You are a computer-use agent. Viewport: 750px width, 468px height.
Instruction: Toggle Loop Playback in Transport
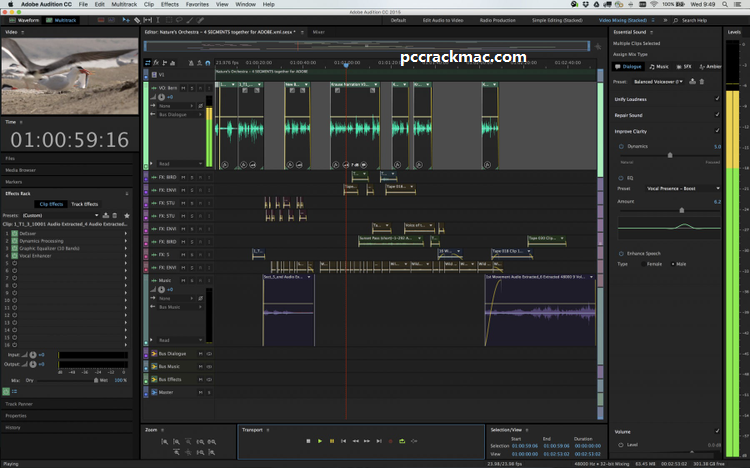402,441
